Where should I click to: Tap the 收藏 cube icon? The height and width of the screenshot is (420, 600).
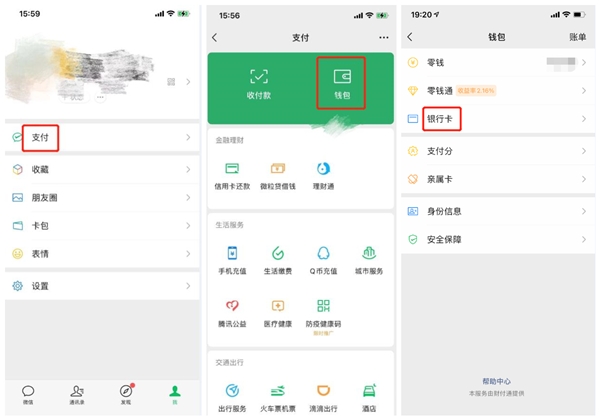[x=18, y=169]
